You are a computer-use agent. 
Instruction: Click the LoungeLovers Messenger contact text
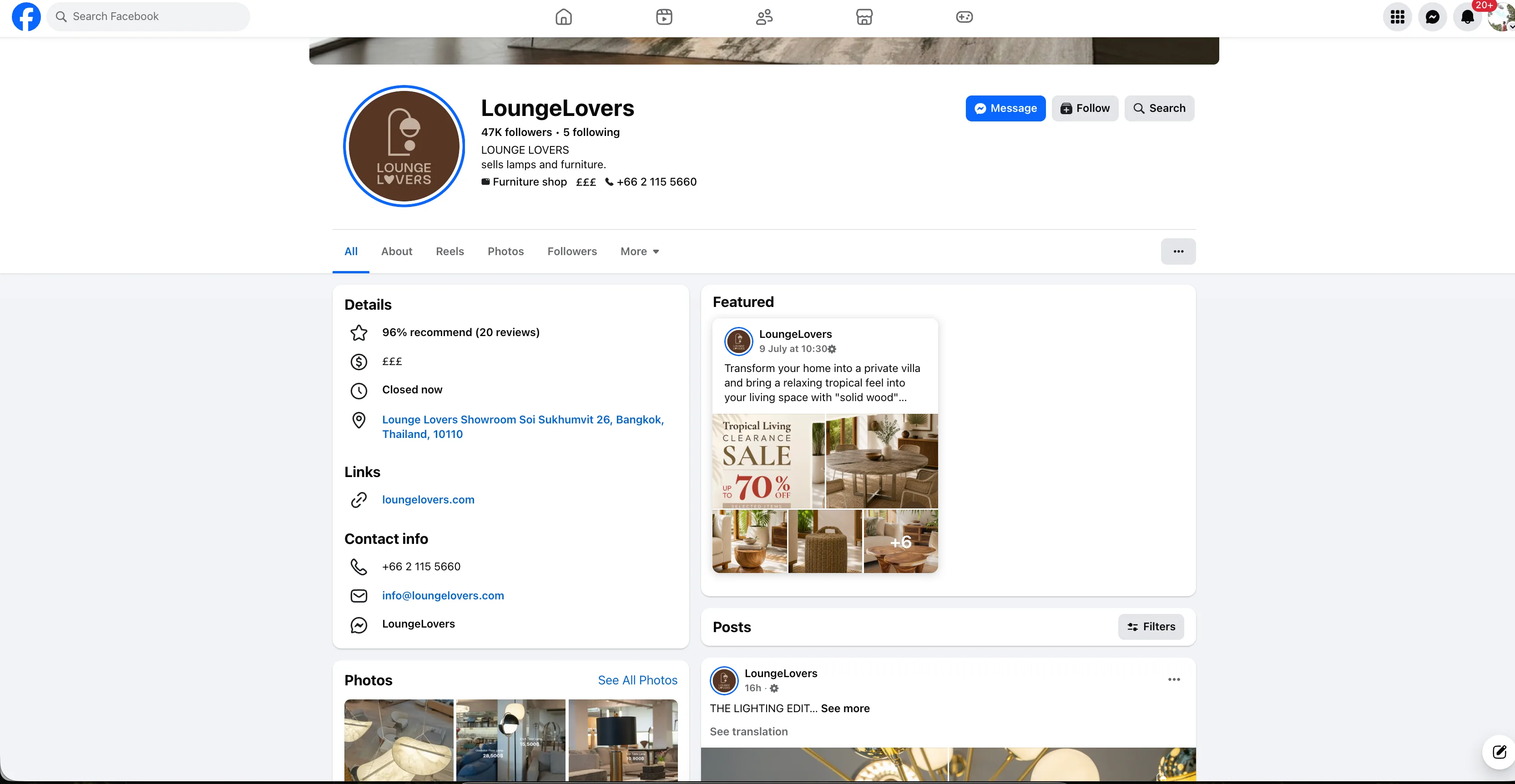point(418,623)
